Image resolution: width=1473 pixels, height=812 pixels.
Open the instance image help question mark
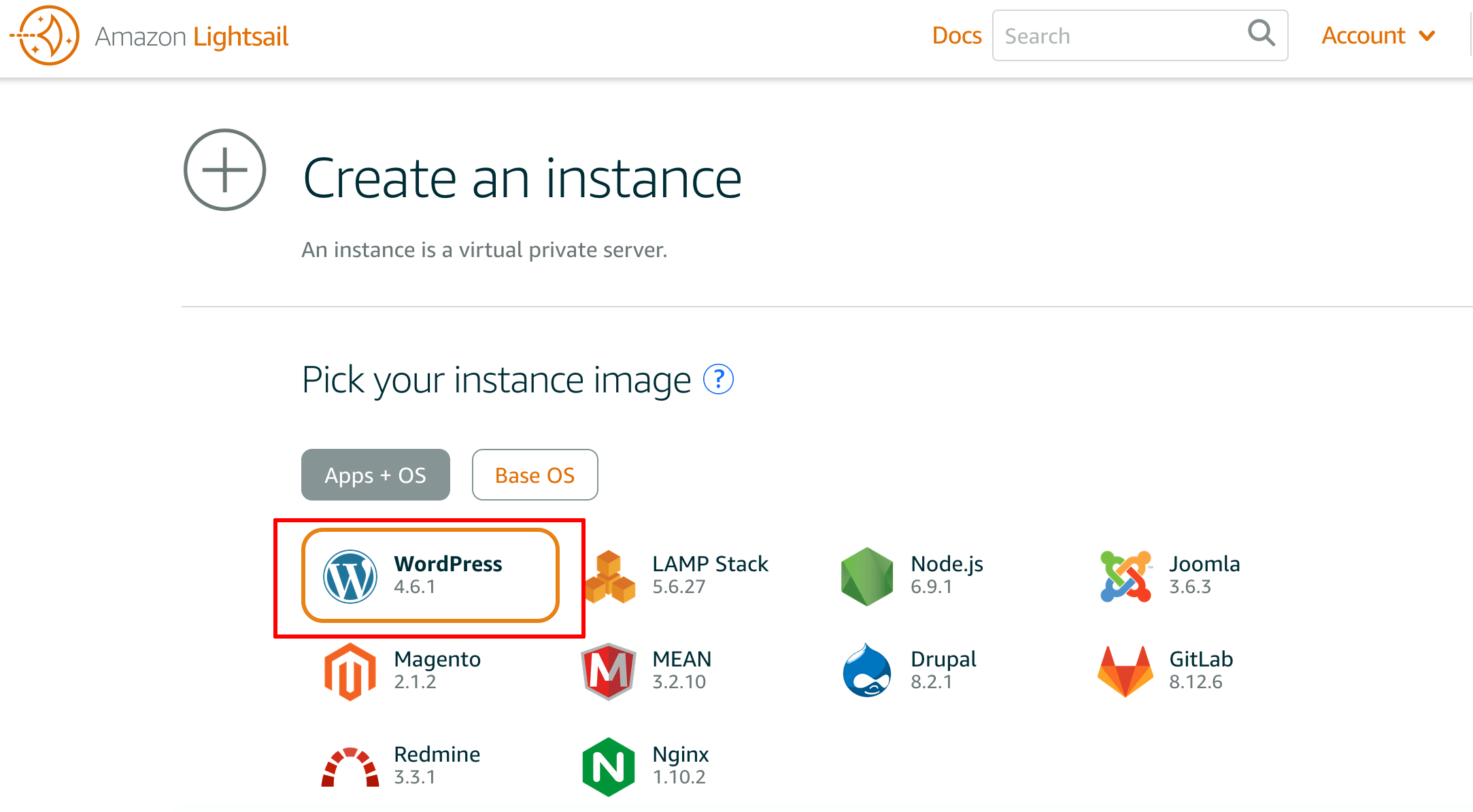718,379
